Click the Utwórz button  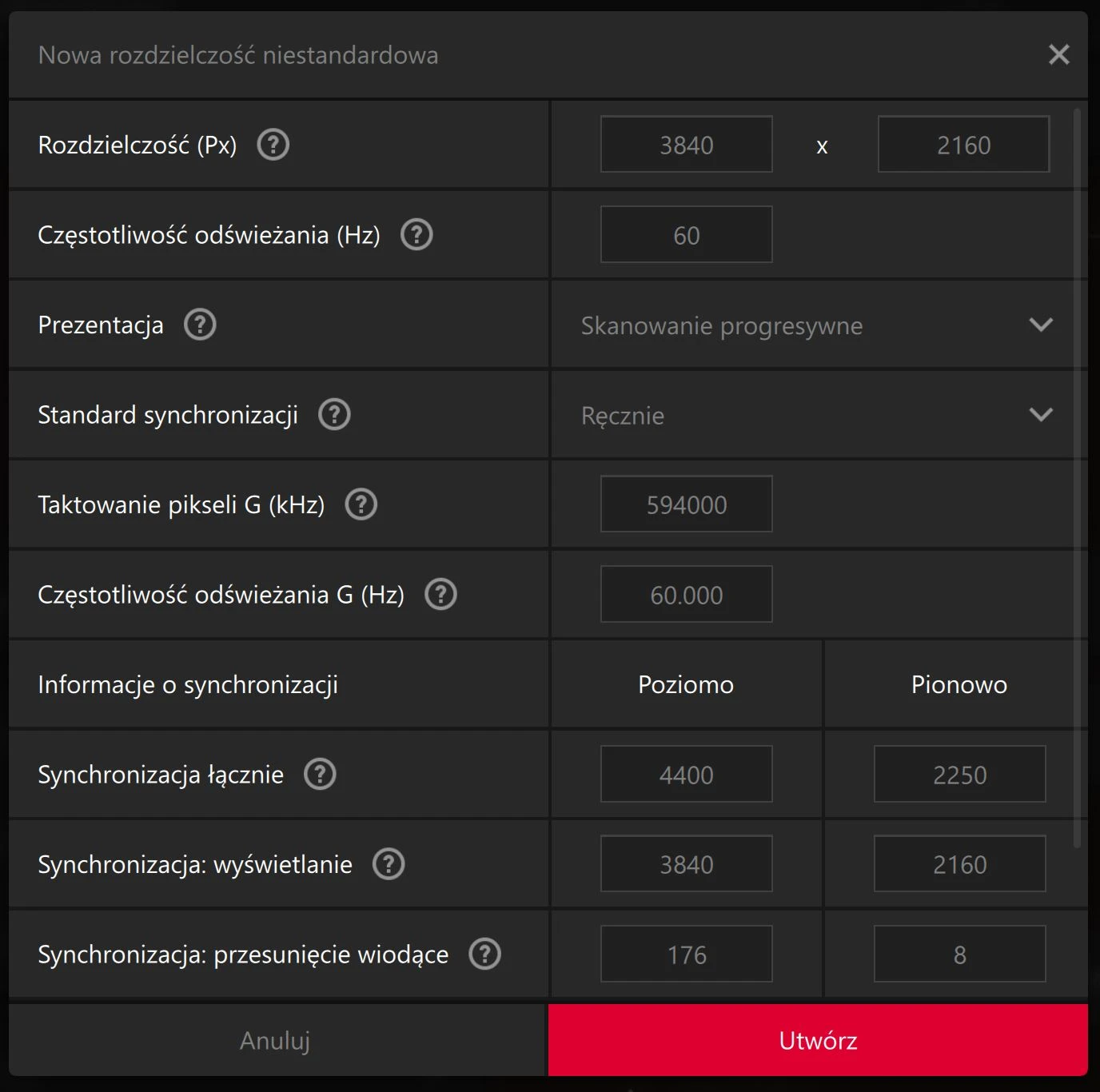point(818,1040)
